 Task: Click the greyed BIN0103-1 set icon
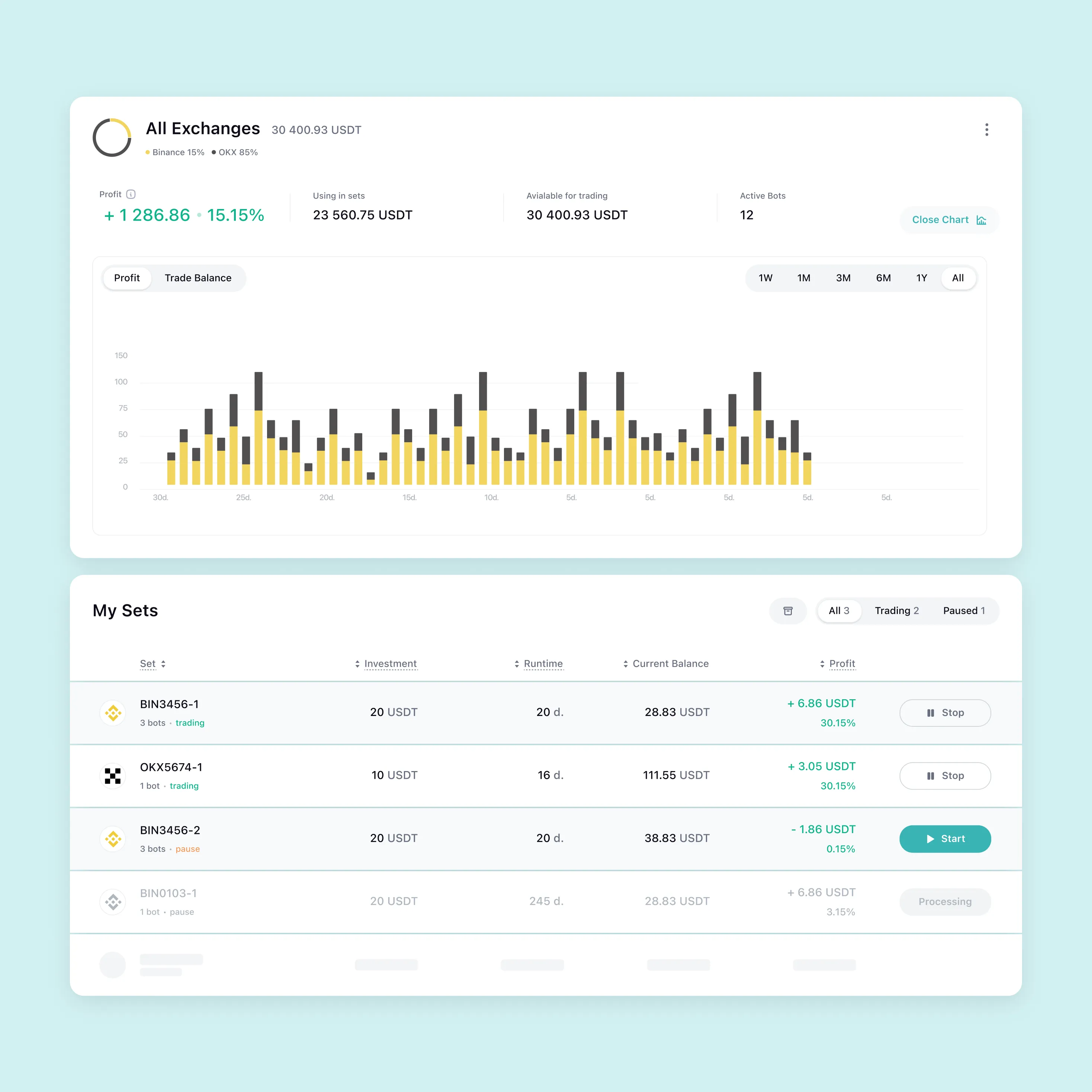[x=113, y=902]
